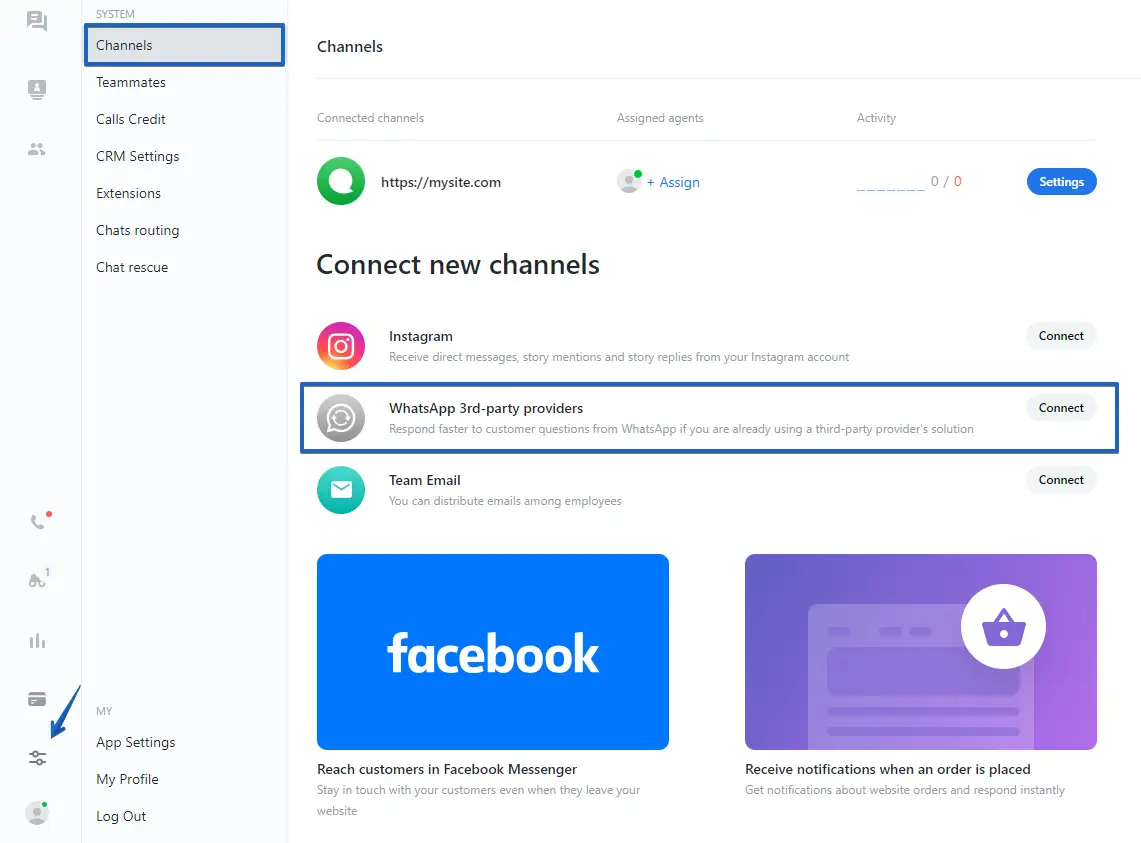Screen dimensions: 1141x843
Task: Click the user avatar at sidebar bottom
Action: (37, 814)
